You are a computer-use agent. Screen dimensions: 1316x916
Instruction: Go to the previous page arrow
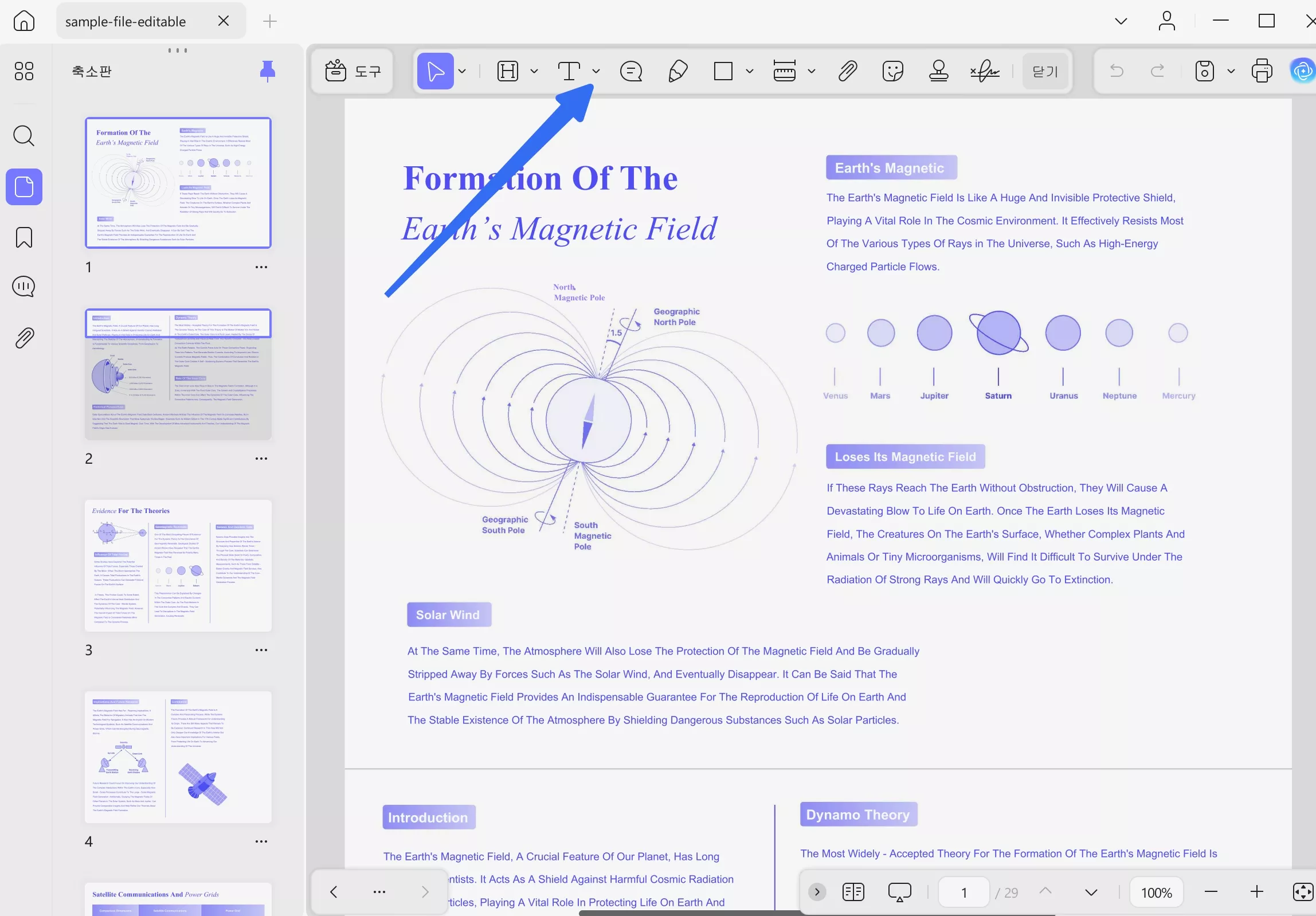pos(1045,892)
